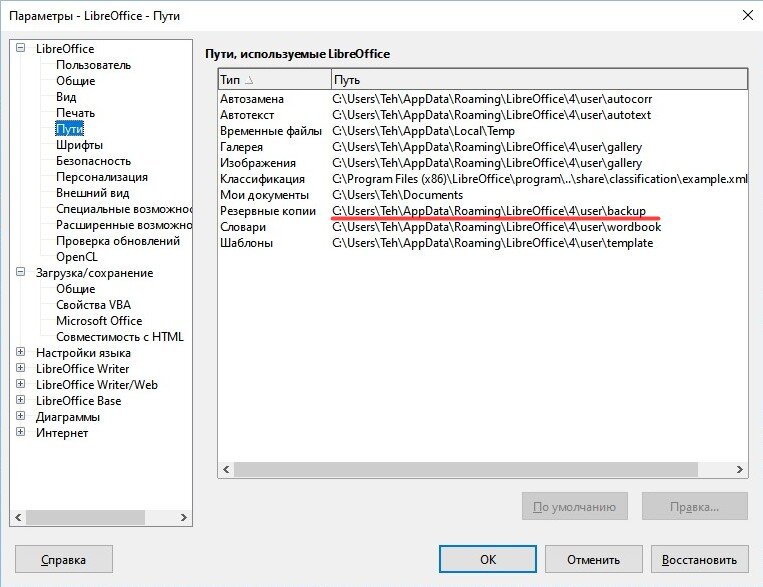Expand the Диаграммы node
Image resolution: width=763 pixels, height=587 pixels.
20,416
